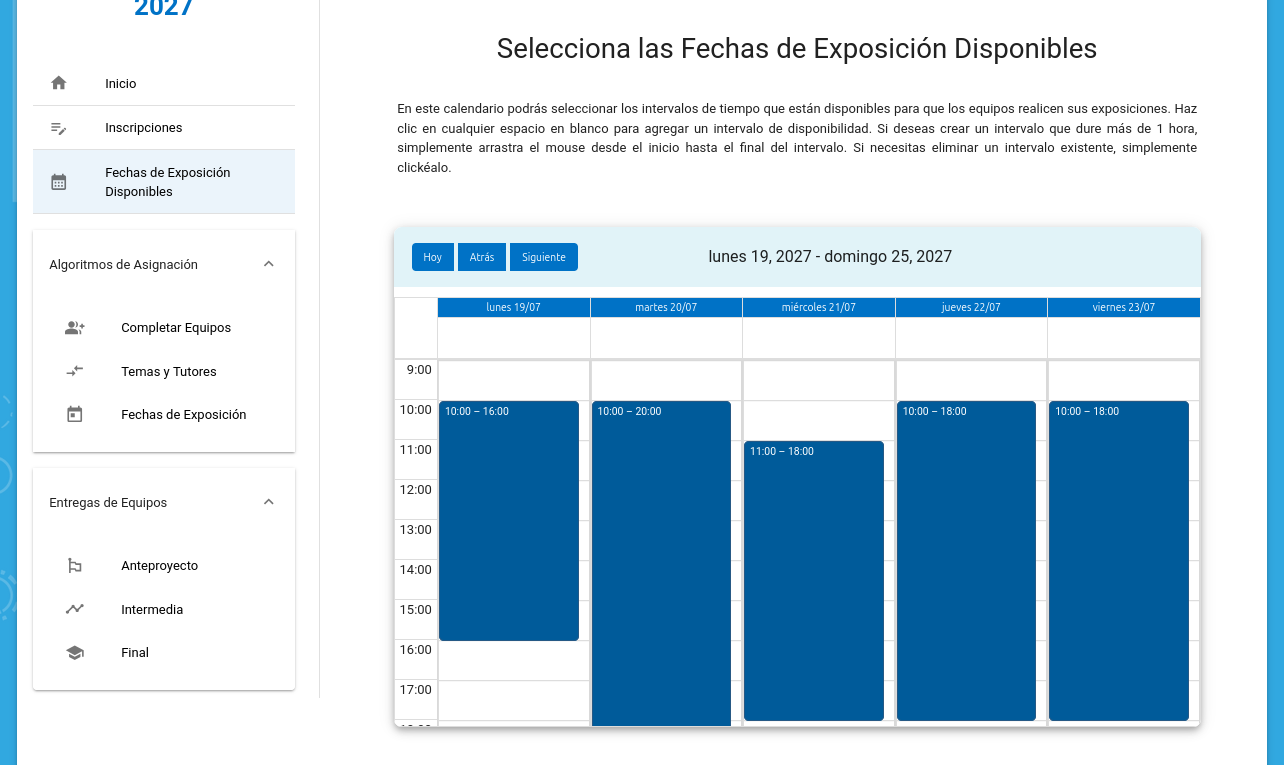
Task: Open the Inscripciones menu item
Action: click(x=144, y=128)
